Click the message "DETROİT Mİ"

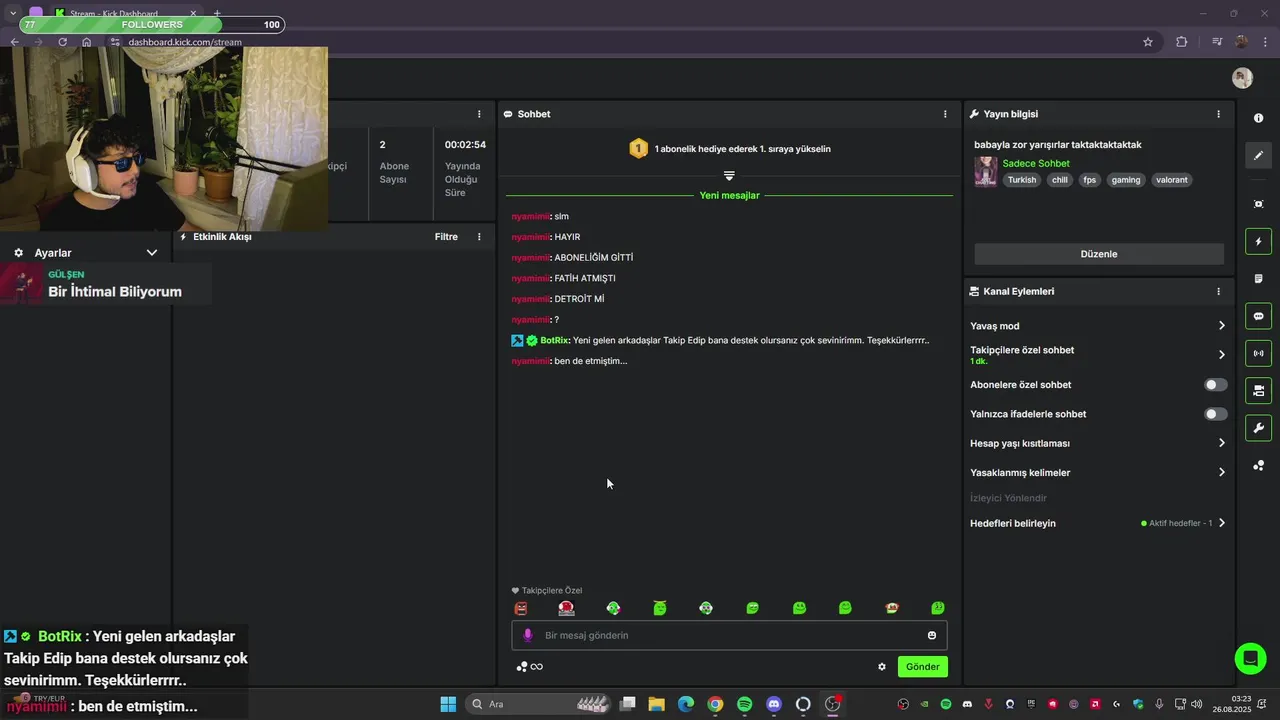(x=579, y=299)
